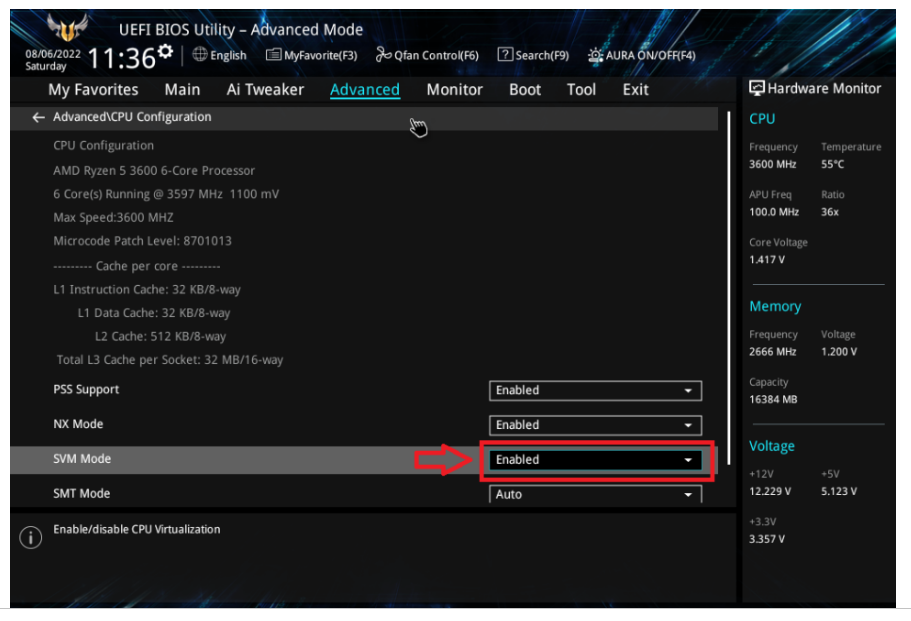This screenshot has height=621, width=911.
Task: Click L1 Instruction Cache: 32 KB/8-way line
Action: tap(147, 290)
